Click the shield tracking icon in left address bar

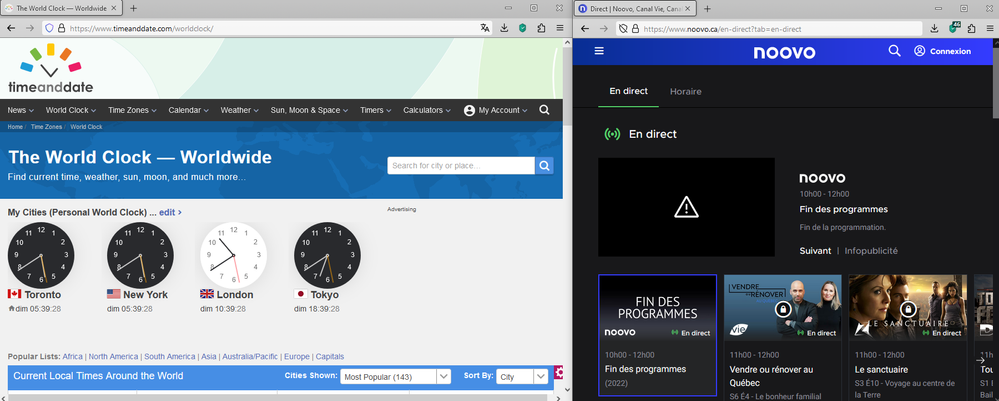[x=49, y=28]
